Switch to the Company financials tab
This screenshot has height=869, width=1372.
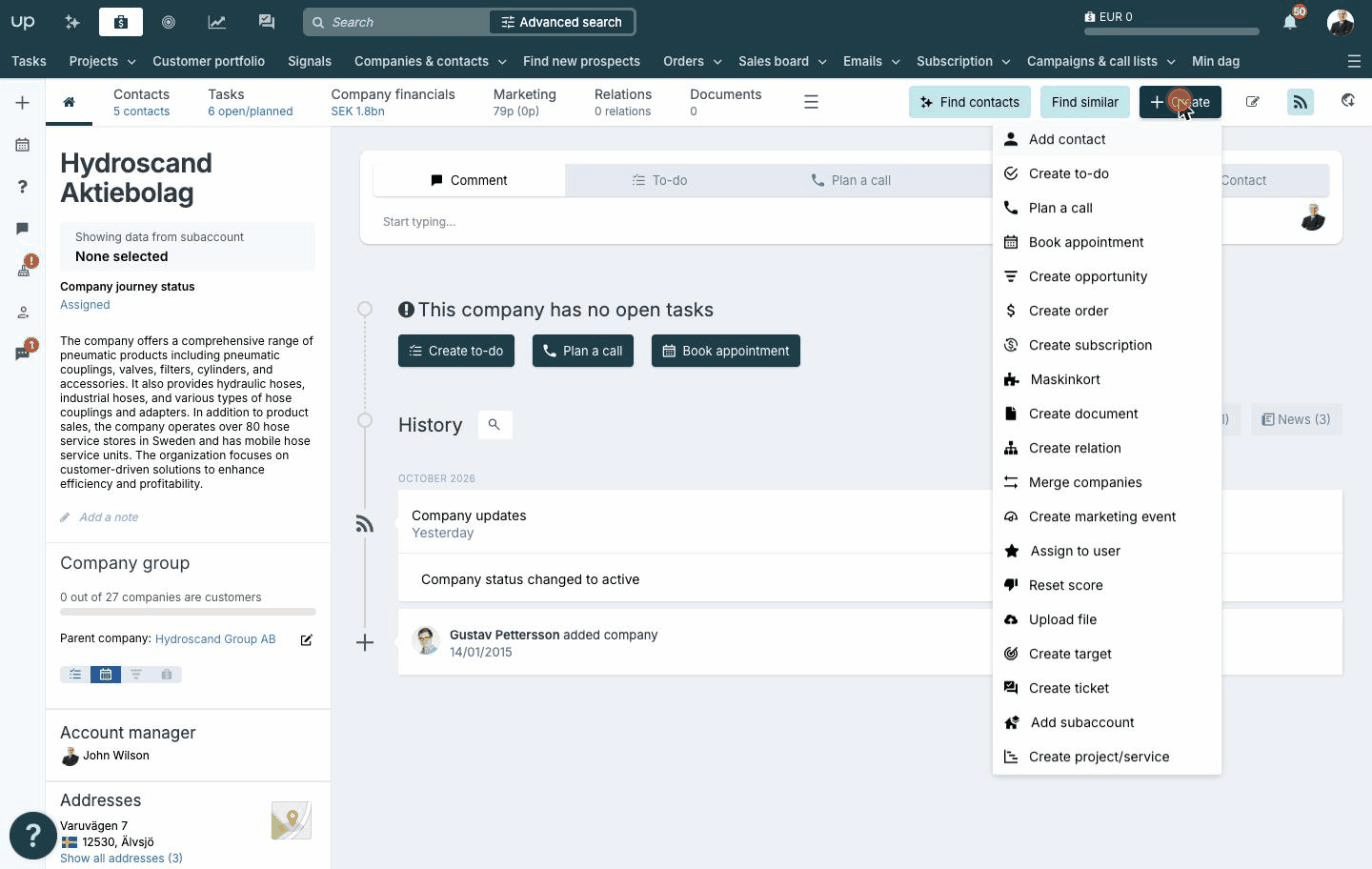393,102
